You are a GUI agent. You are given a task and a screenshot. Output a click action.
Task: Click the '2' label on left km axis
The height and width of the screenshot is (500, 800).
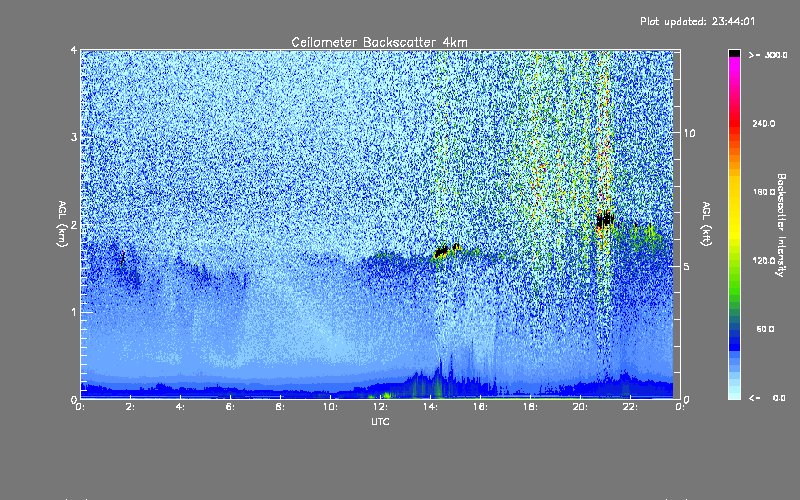coord(74,224)
